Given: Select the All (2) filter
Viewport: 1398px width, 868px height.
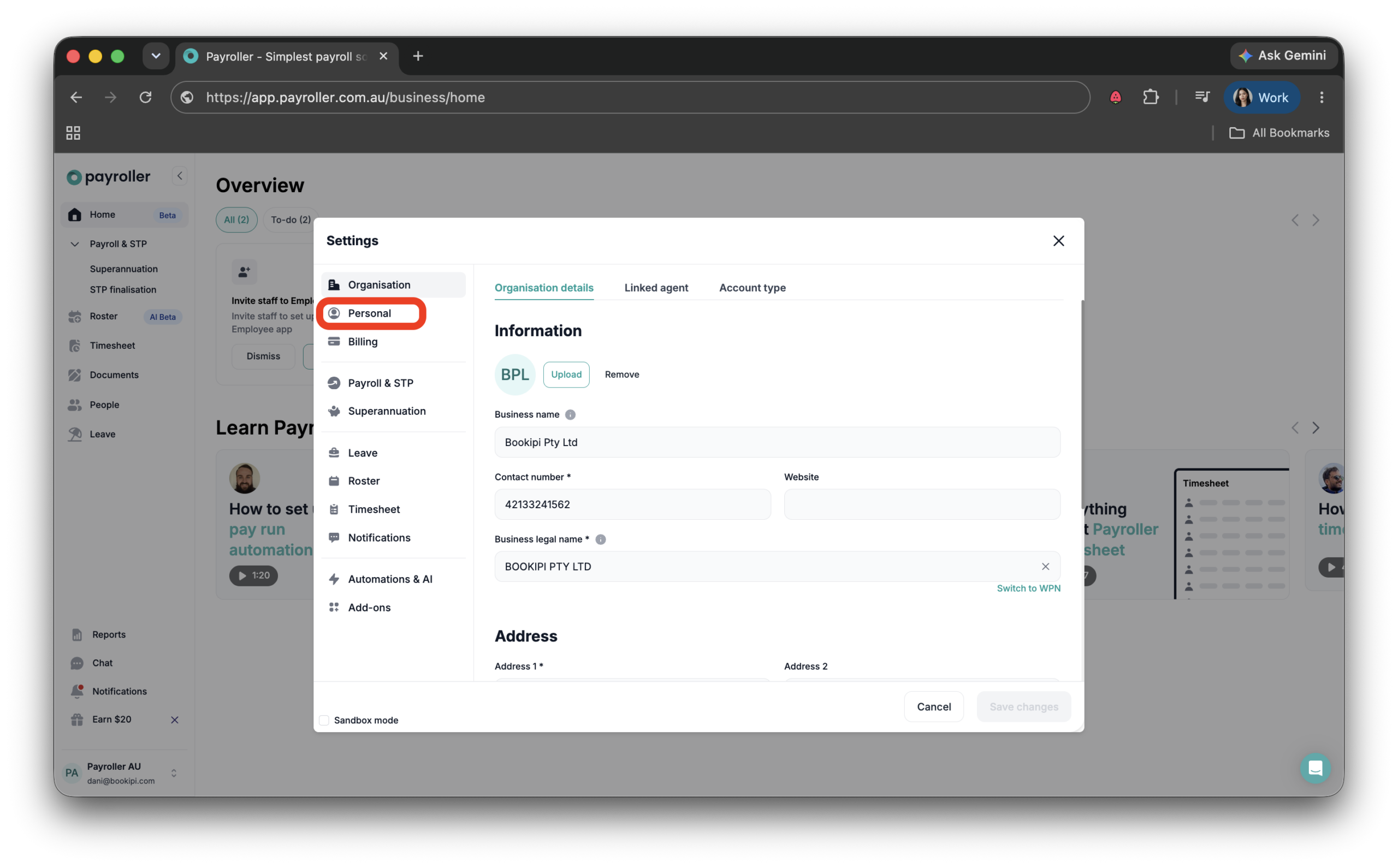Looking at the screenshot, I should 236,220.
